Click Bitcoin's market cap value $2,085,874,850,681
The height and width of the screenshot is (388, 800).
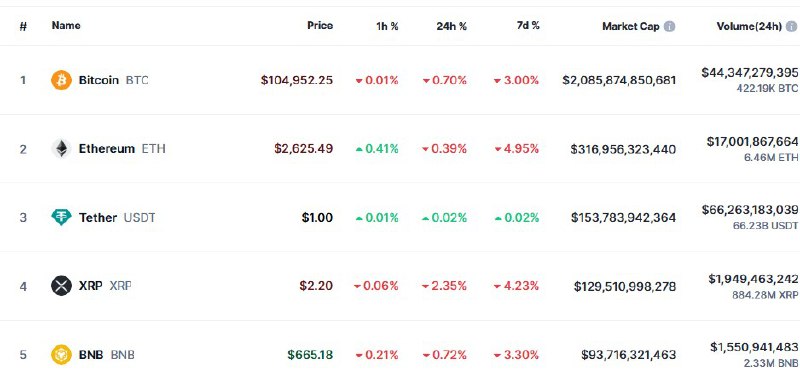tap(619, 80)
